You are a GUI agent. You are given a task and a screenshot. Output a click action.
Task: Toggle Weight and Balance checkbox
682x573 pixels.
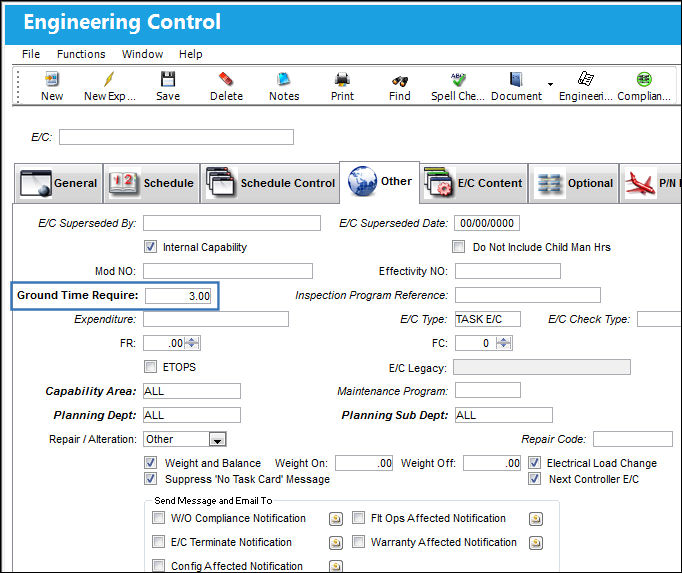[150, 462]
